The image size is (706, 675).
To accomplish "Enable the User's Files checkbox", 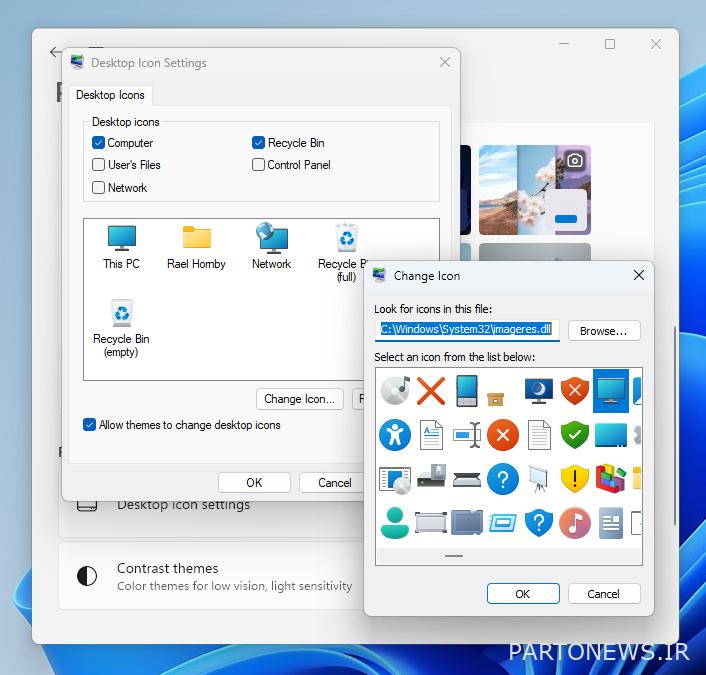I will 99,165.
